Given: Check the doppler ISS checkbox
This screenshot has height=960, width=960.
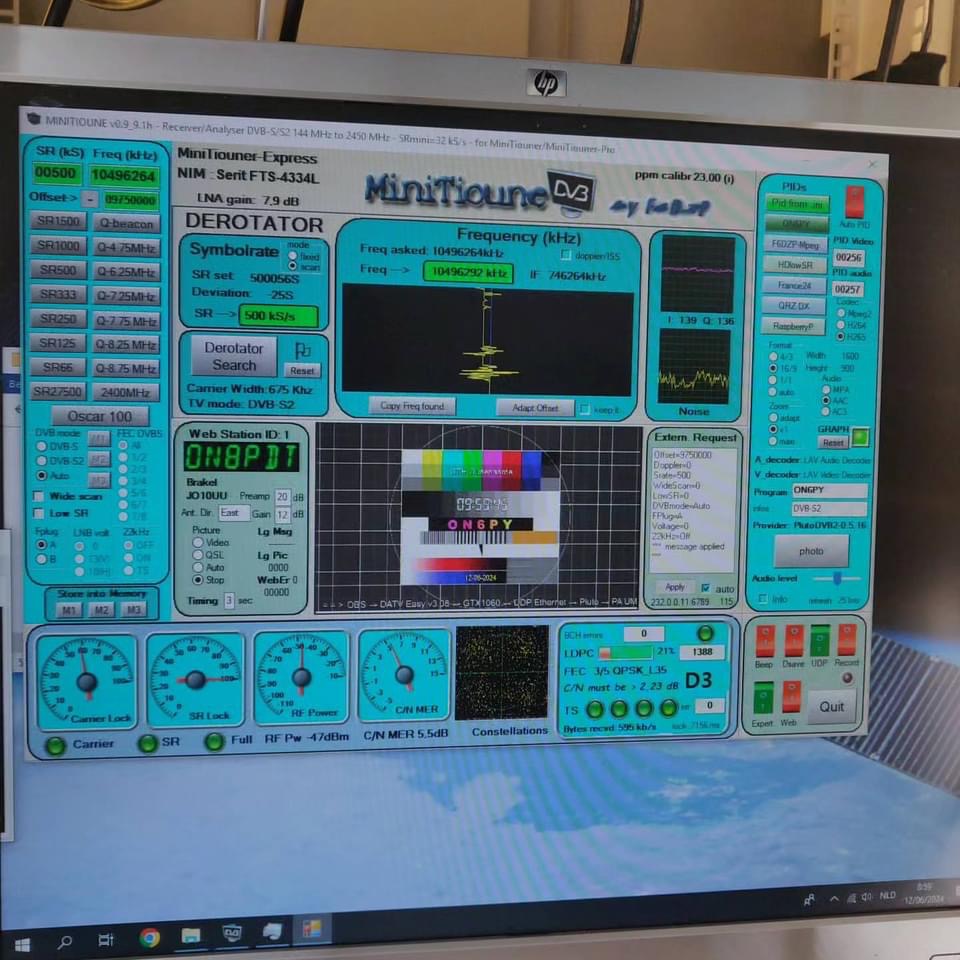Looking at the screenshot, I should coord(566,255).
